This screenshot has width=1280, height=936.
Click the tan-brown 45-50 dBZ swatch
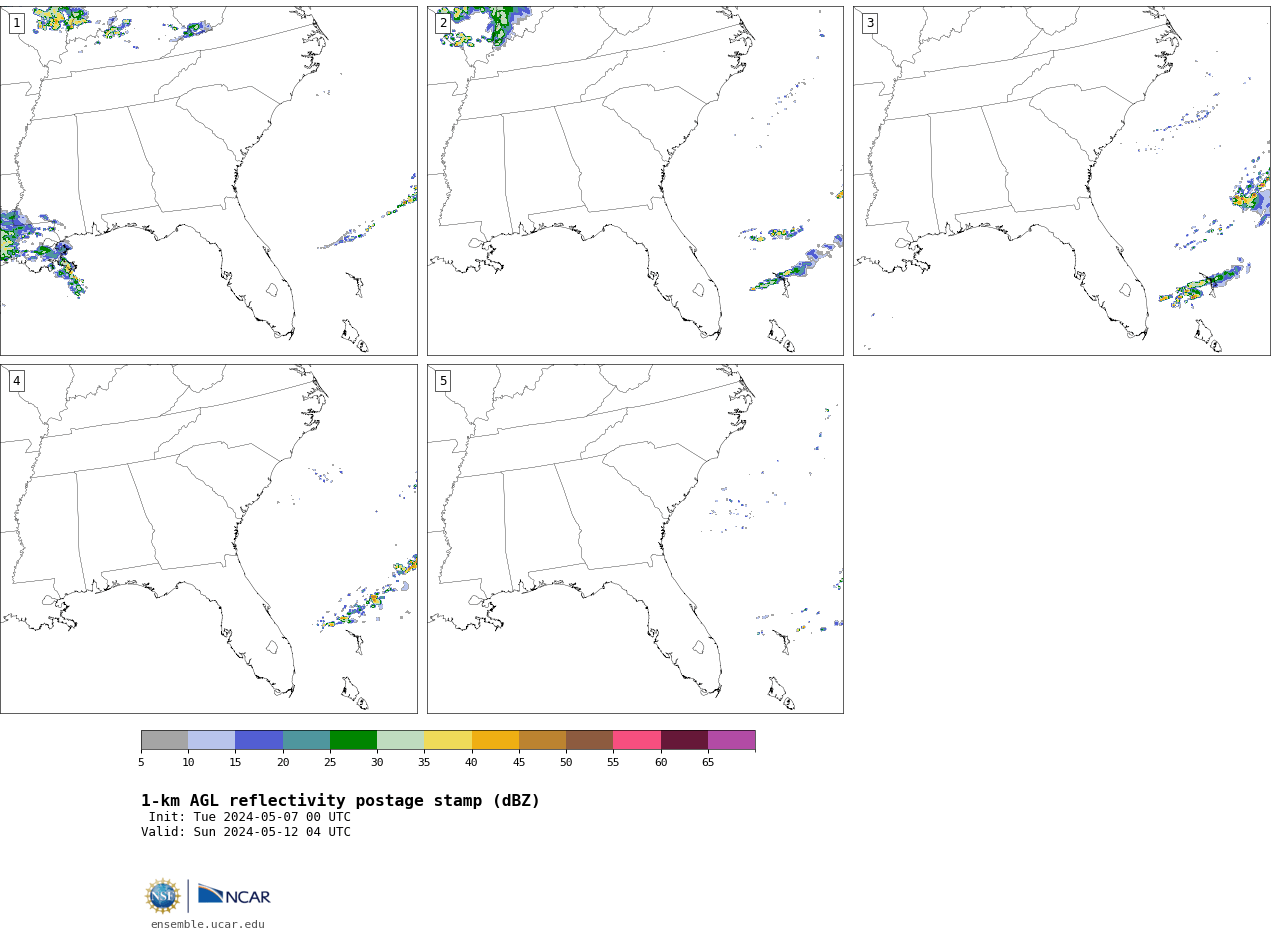542,740
